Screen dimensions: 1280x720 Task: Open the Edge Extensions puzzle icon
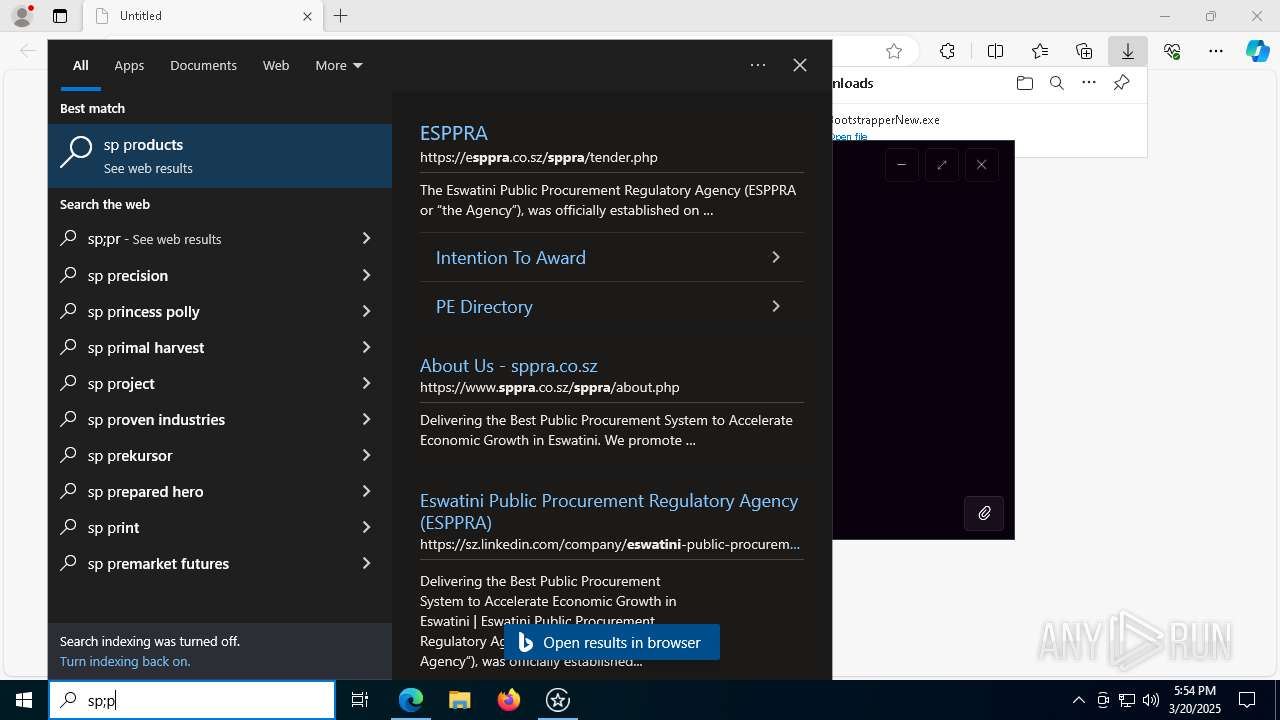coord(947,51)
